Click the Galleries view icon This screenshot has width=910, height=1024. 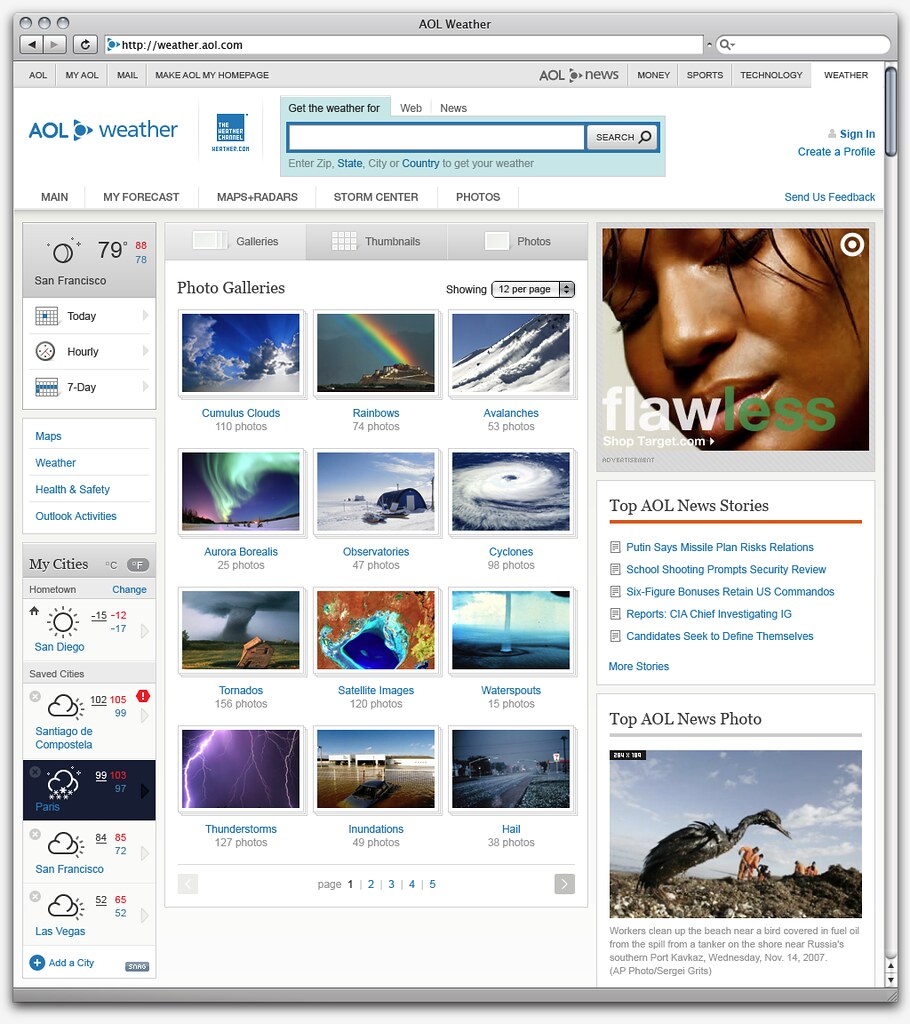point(210,241)
